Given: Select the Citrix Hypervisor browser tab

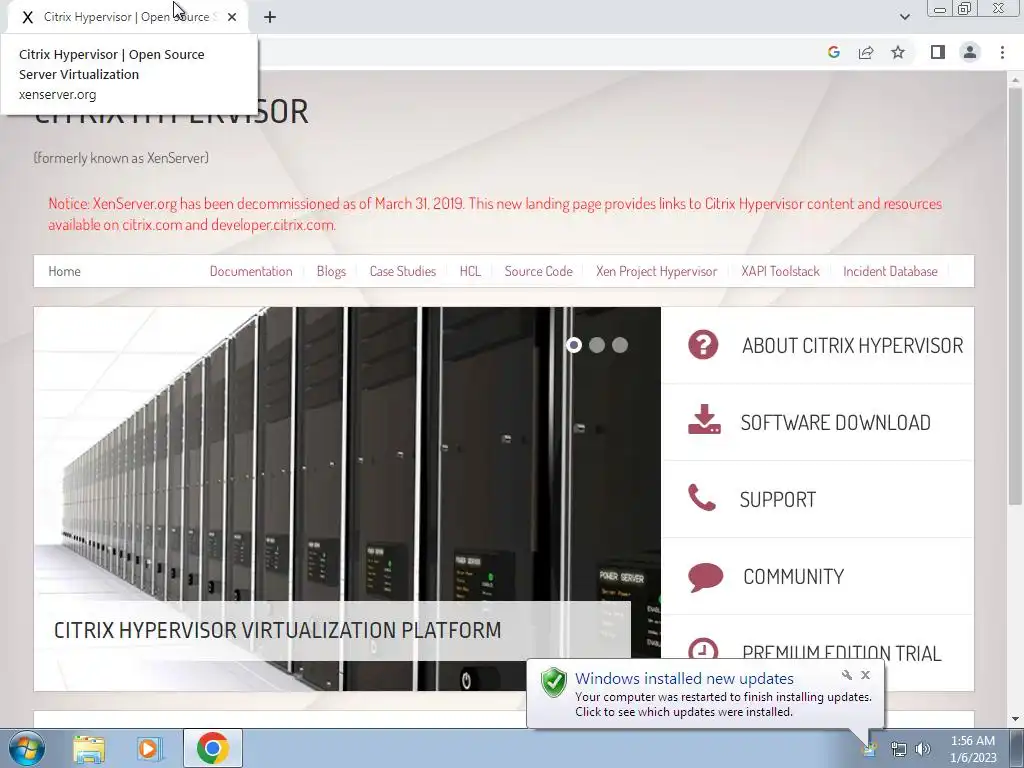Looking at the screenshot, I should click(x=127, y=17).
